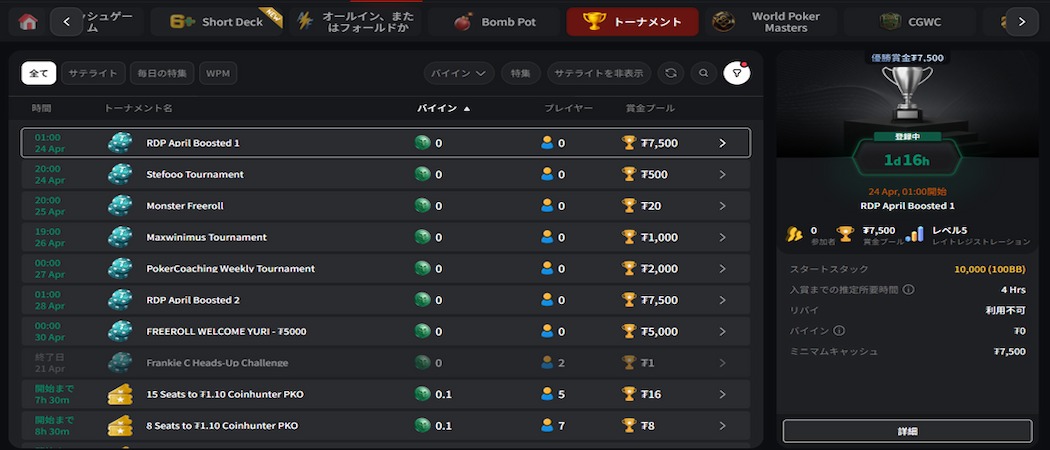The image size is (1050, 450).
Task: Select the 全て filter chip
Action: [x=39, y=73]
